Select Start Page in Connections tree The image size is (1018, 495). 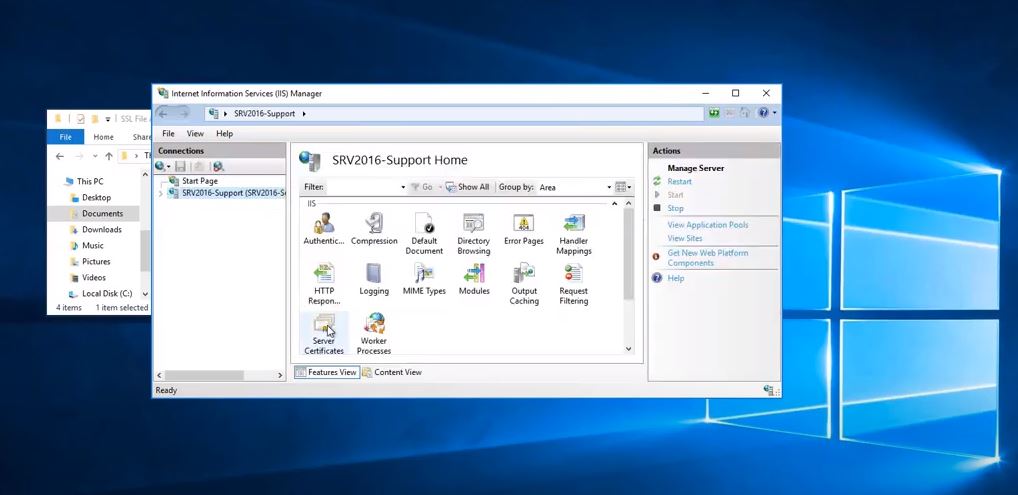[200, 181]
